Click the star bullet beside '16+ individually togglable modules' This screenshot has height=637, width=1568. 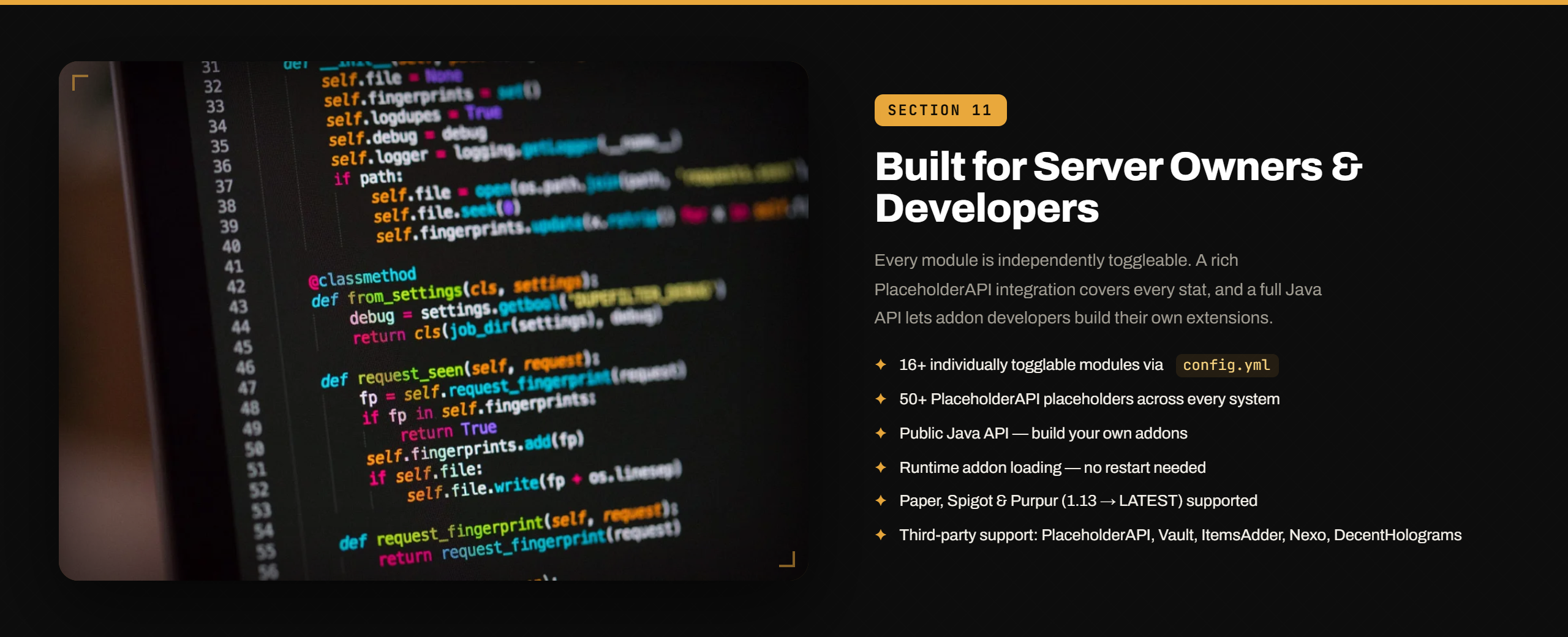881,364
